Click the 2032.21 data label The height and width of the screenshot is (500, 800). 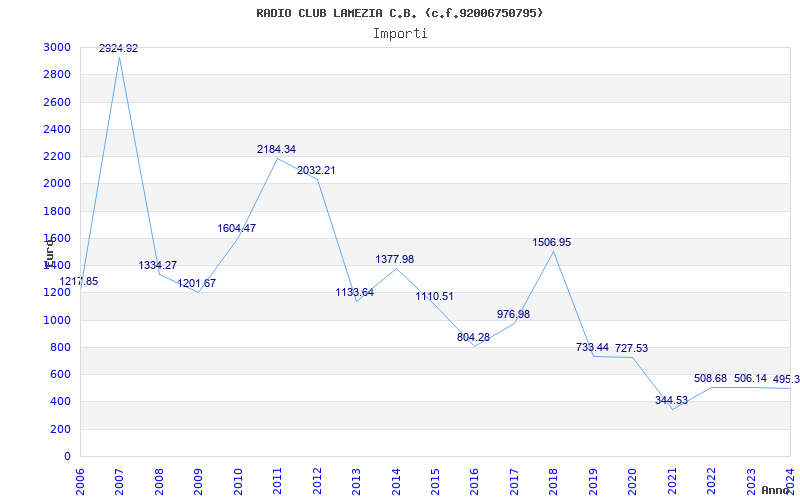pyautogui.click(x=316, y=170)
